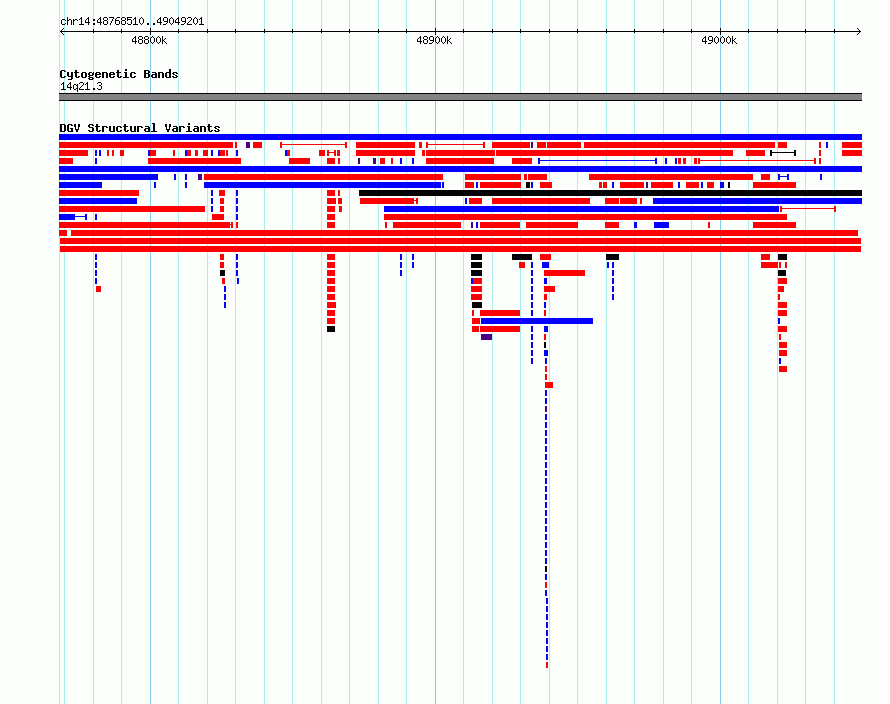
Task: Click the long black structural variant bar
Action: click(610, 193)
